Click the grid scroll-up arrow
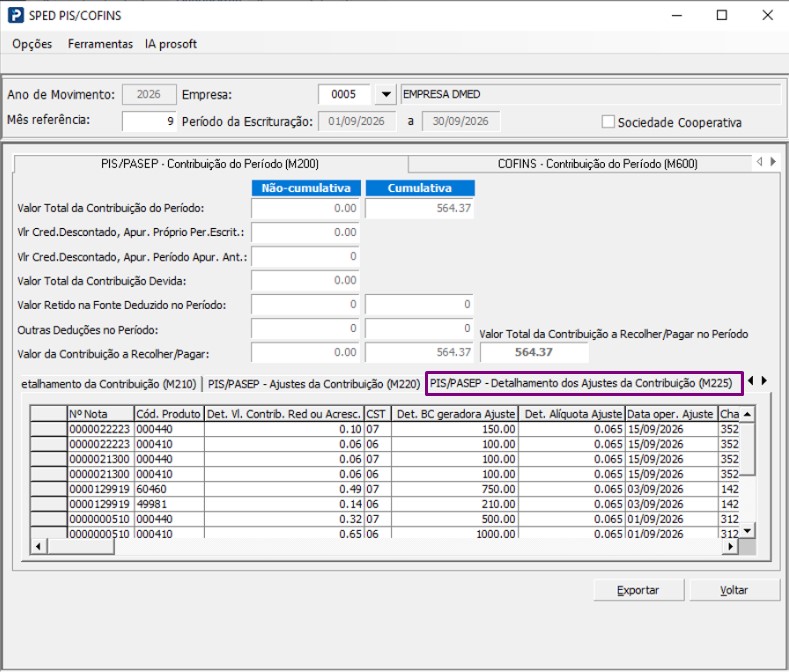789x672 pixels. [x=748, y=414]
